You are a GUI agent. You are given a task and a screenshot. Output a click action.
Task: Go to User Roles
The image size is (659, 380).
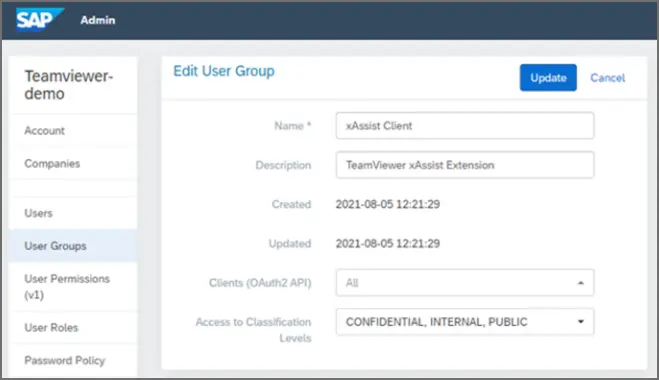point(73,327)
